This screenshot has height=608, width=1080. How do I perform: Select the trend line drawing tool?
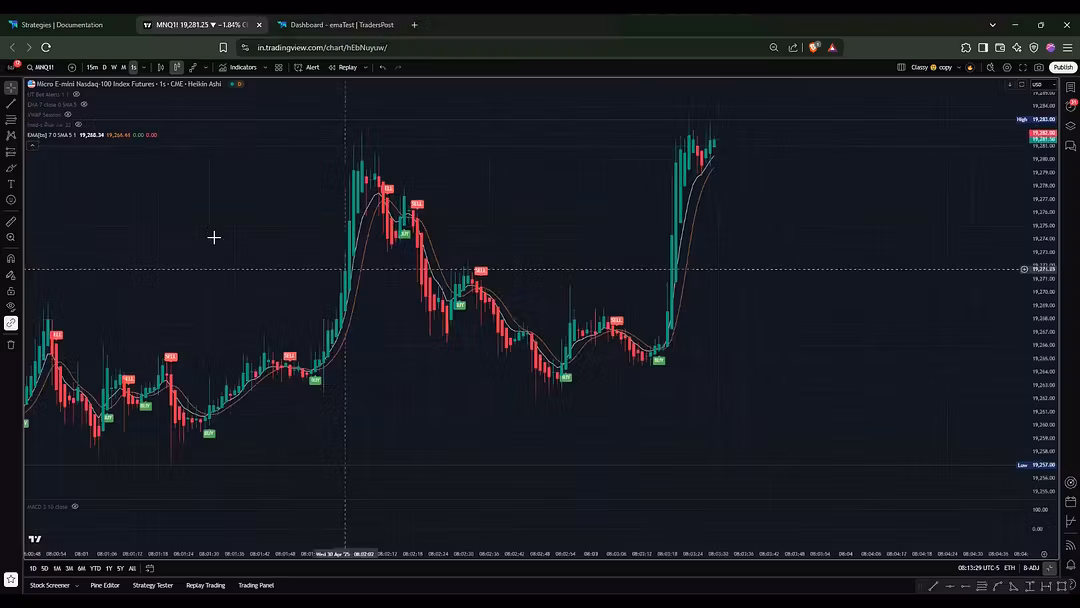pyautogui.click(x=11, y=104)
